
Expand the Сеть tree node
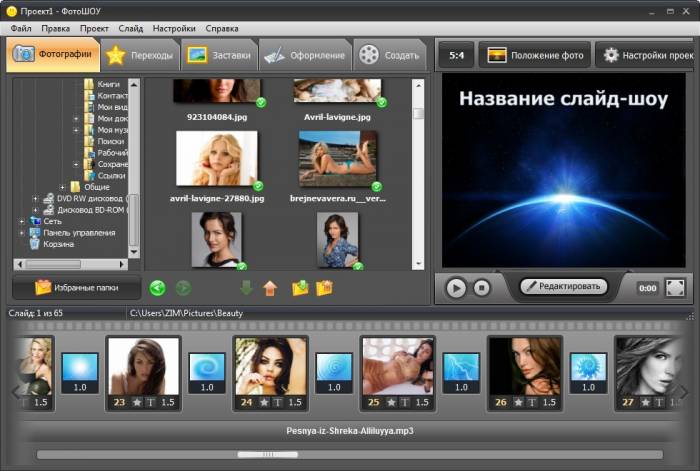coord(21,221)
